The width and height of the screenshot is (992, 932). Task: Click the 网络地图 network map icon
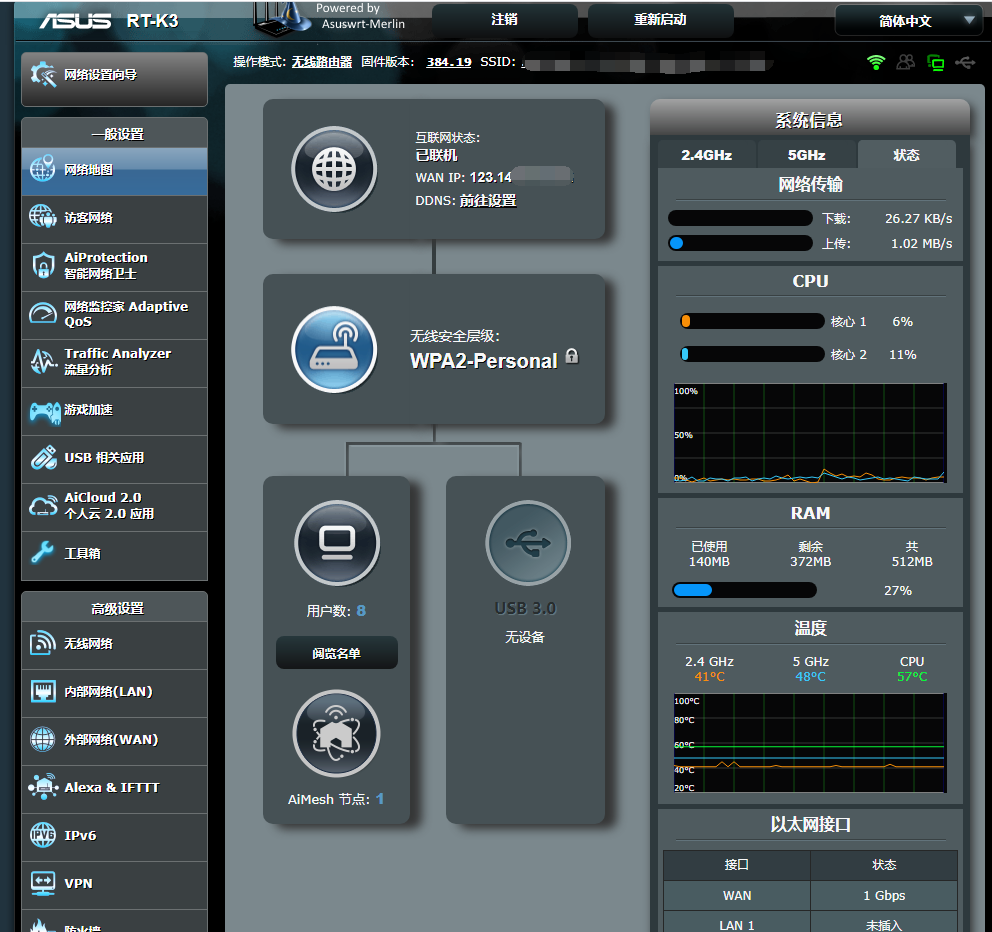point(42,169)
